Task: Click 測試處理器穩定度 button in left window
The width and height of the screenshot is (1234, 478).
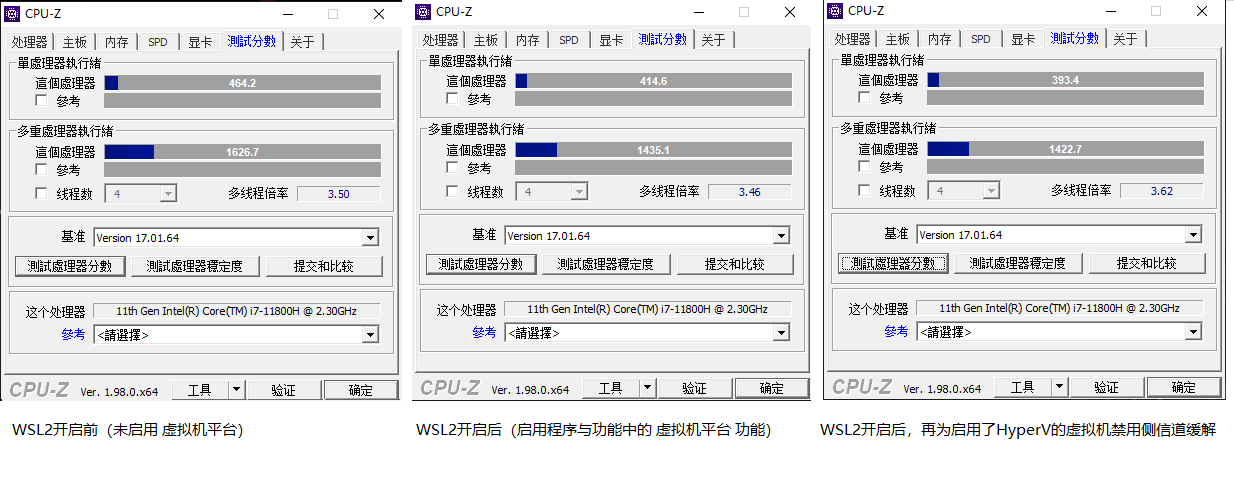Action: (x=194, y=266)
